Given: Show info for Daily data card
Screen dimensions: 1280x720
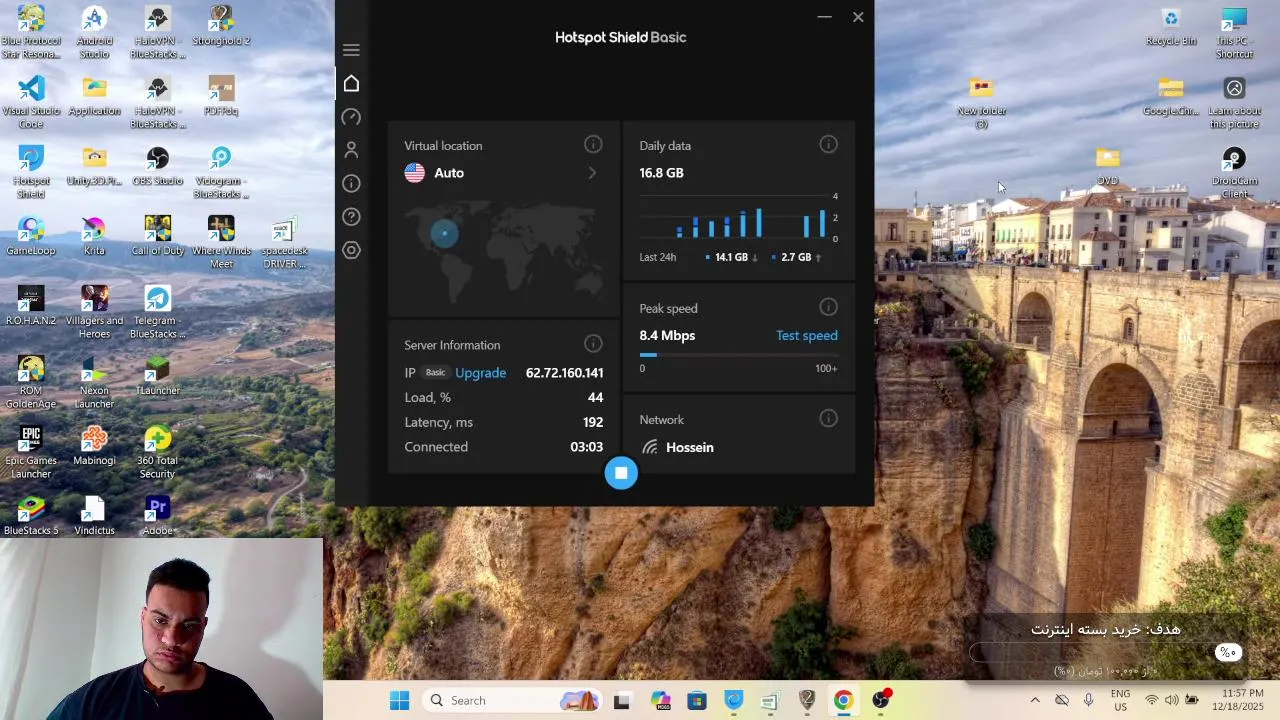Looking at the screenshot, I should point(828,145).
